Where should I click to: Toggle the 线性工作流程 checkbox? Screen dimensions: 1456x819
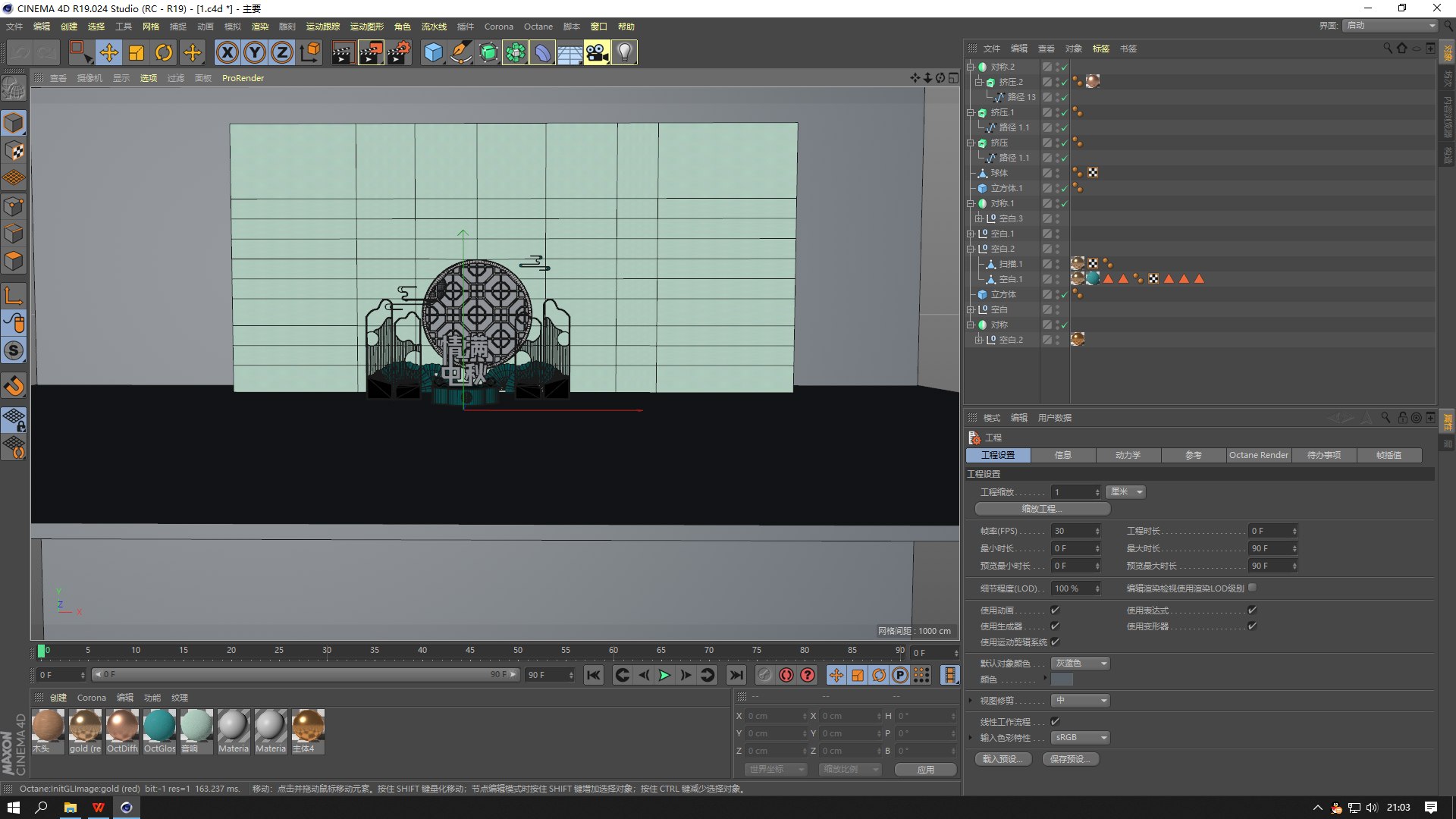[1055, 721]
